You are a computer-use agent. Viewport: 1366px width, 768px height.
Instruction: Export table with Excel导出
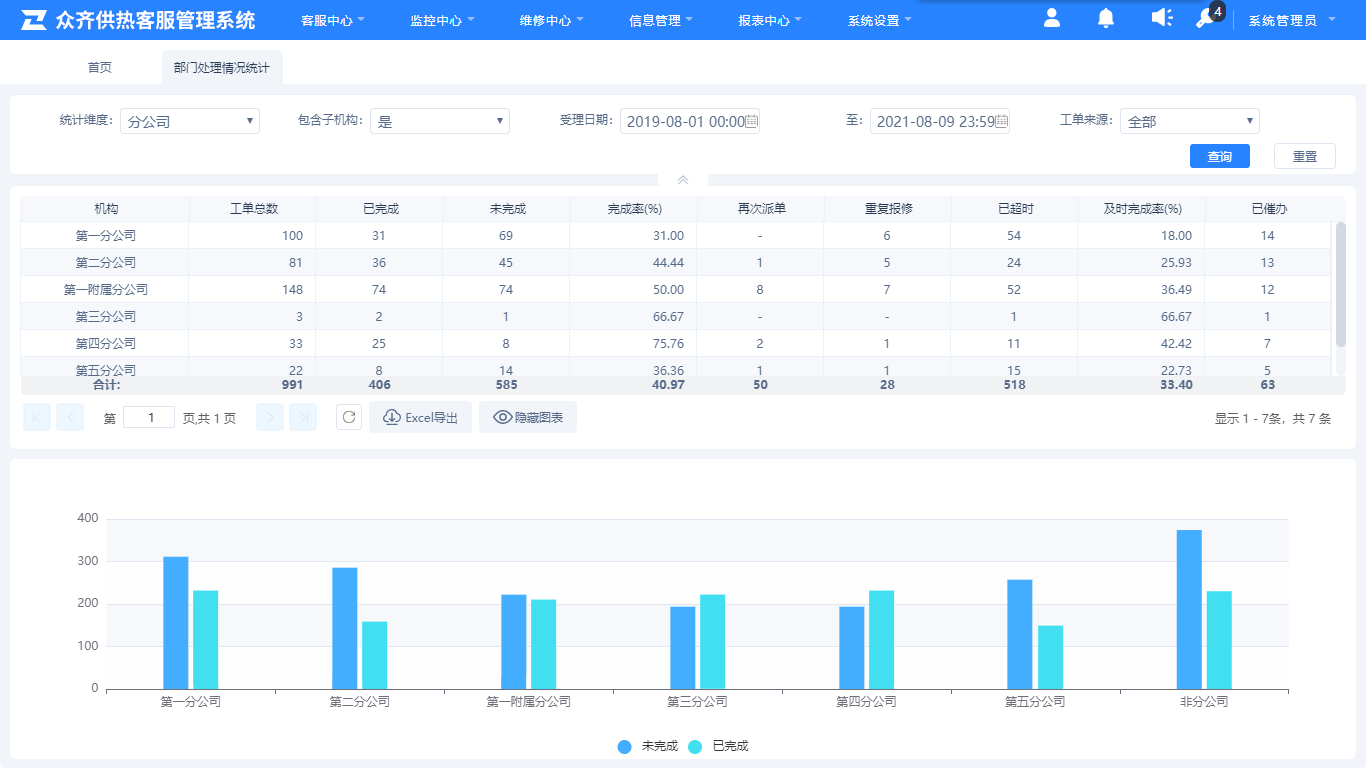coord(421,417)
